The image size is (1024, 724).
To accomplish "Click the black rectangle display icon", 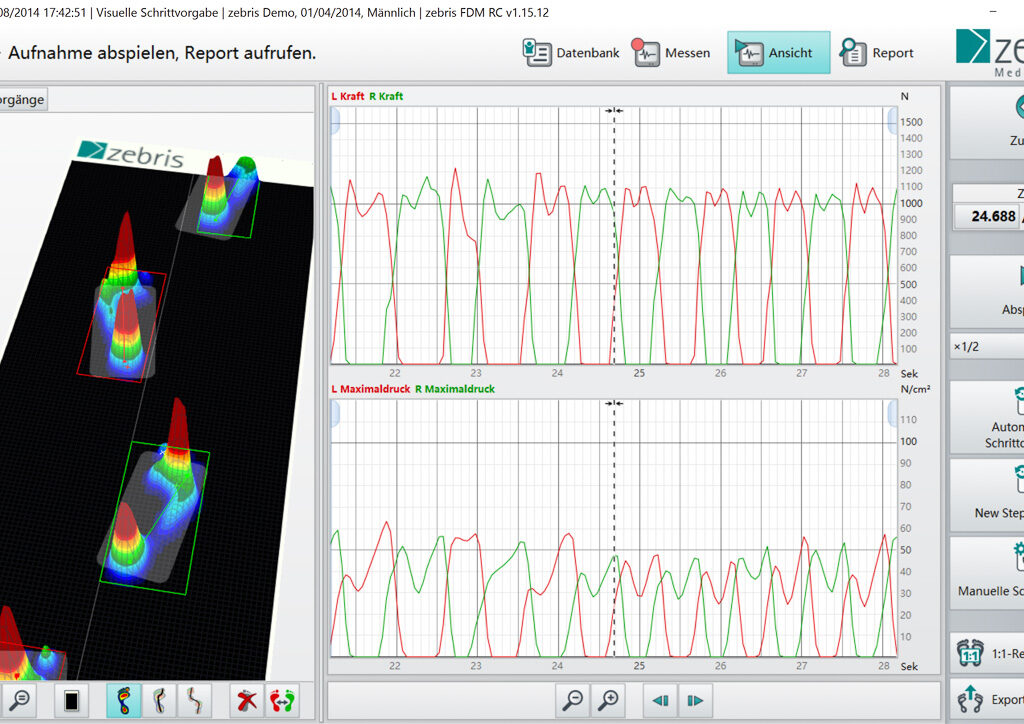I will tap(71, 701).
